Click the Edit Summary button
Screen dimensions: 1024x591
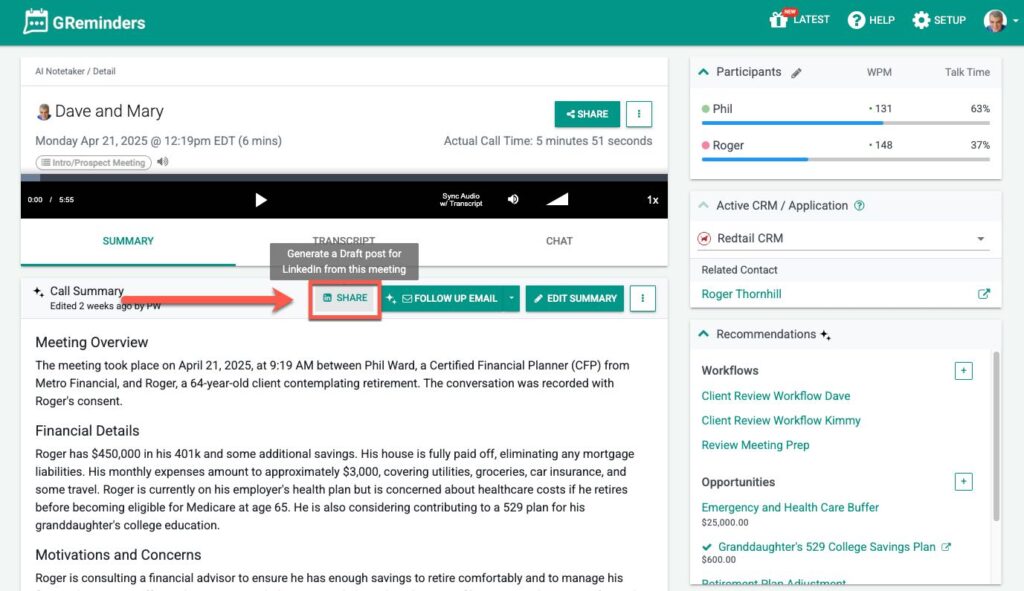[x=574, y=298]
